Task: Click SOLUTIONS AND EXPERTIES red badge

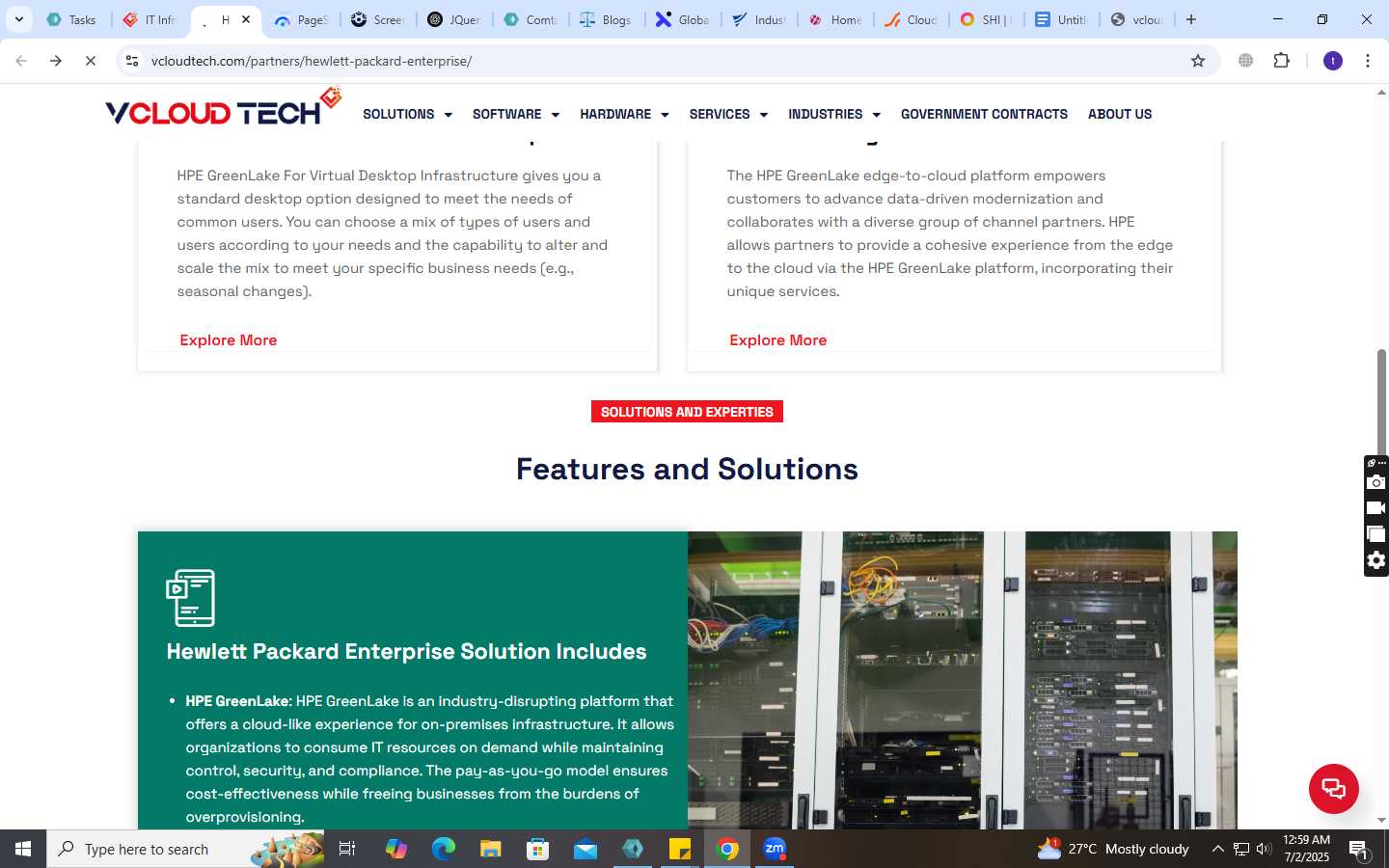Action: pos(687,412)
